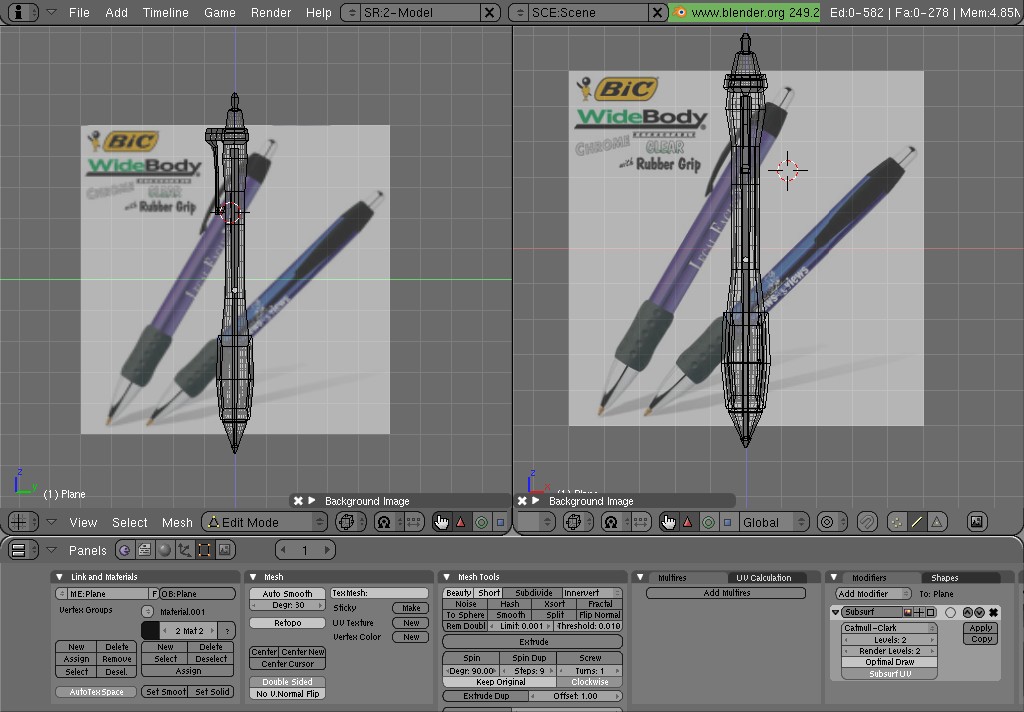The image size is (1024, 712).
Task: Open the 3D View window type selector in left viewport
Action: 23,522
